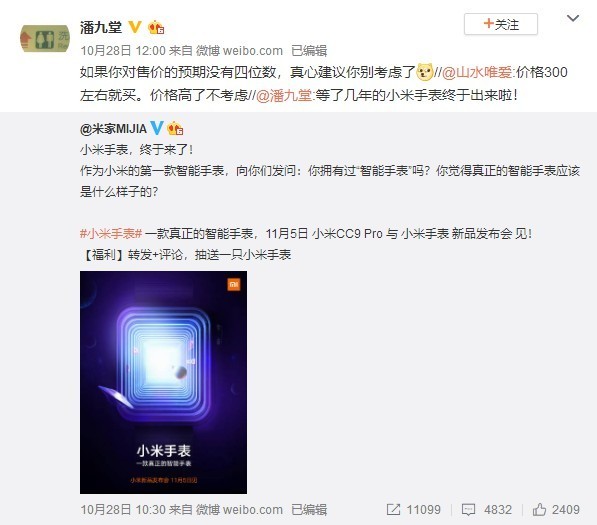Click the repost icon showing 11099
This screenshot has width=597, height=525.
(x=393, y=509)
